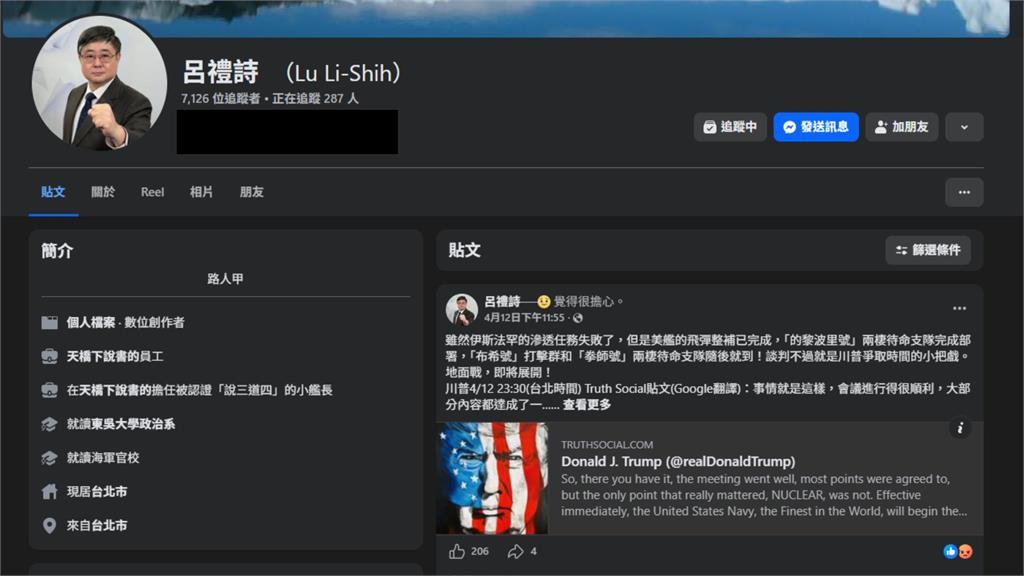Toggle following status via the 追蹤中 button
This screenshot has width=1024, height=576.
(x=730, y=127)
